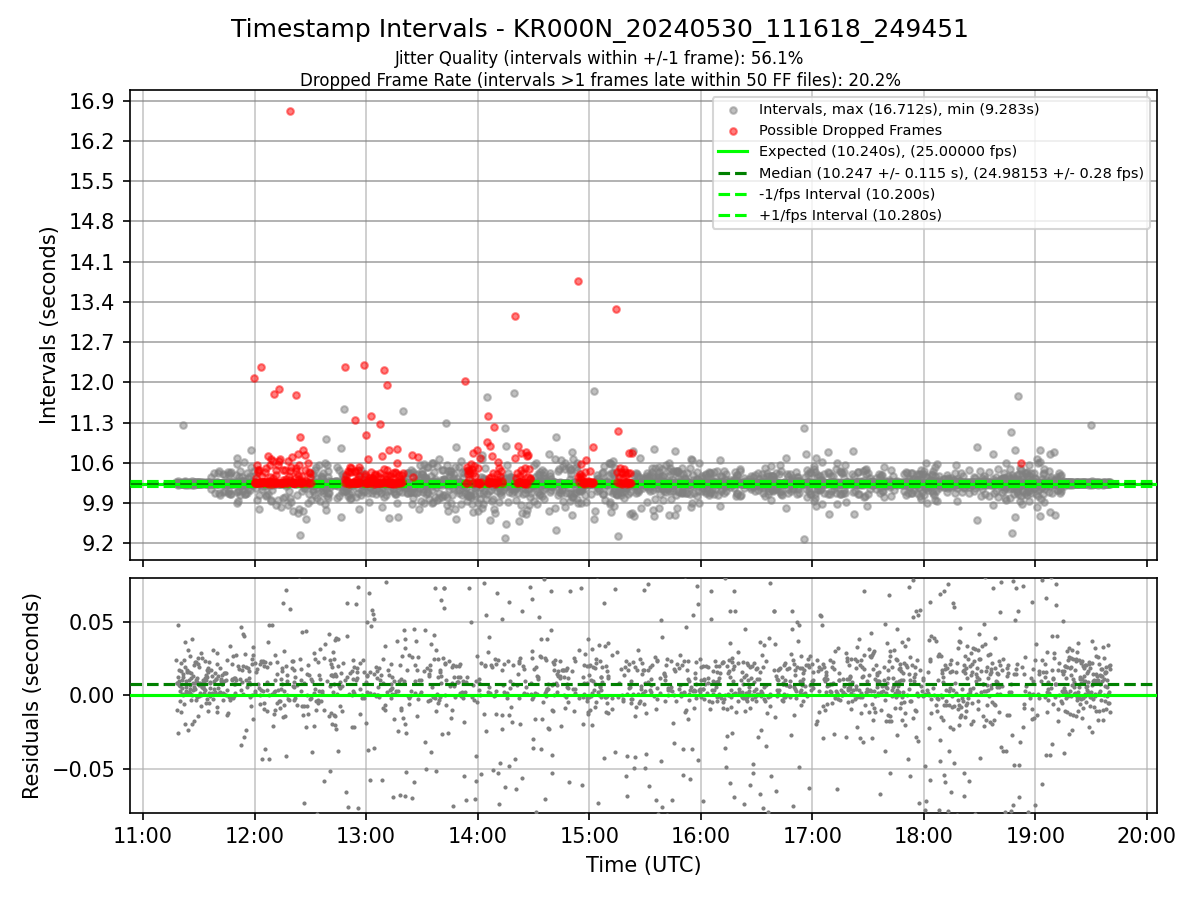The width and height of the screenshot is (1200, 900).
Task: Click the red outlier point near 13.3 seconds at 15:15
Action: click(616, 309)
